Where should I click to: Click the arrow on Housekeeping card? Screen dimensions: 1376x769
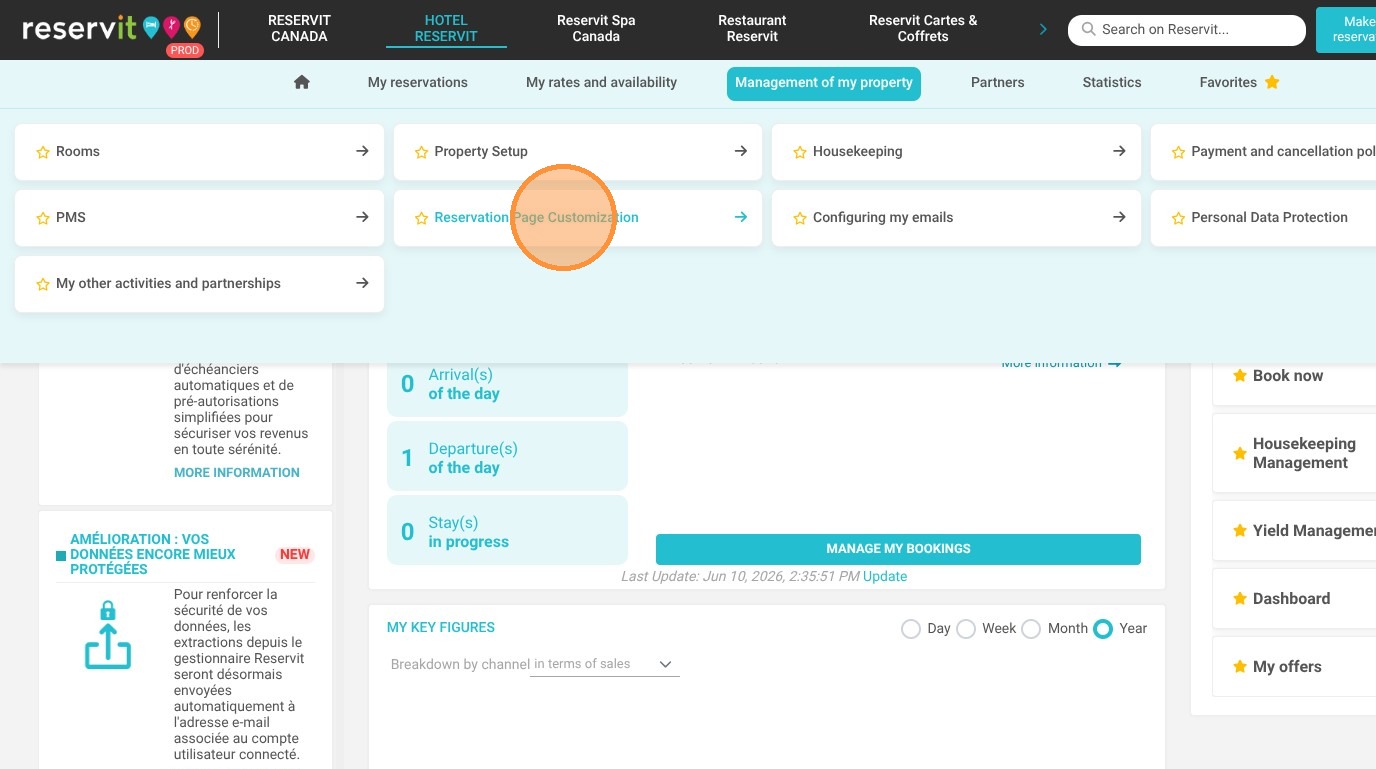click(x=1119, y=151)
